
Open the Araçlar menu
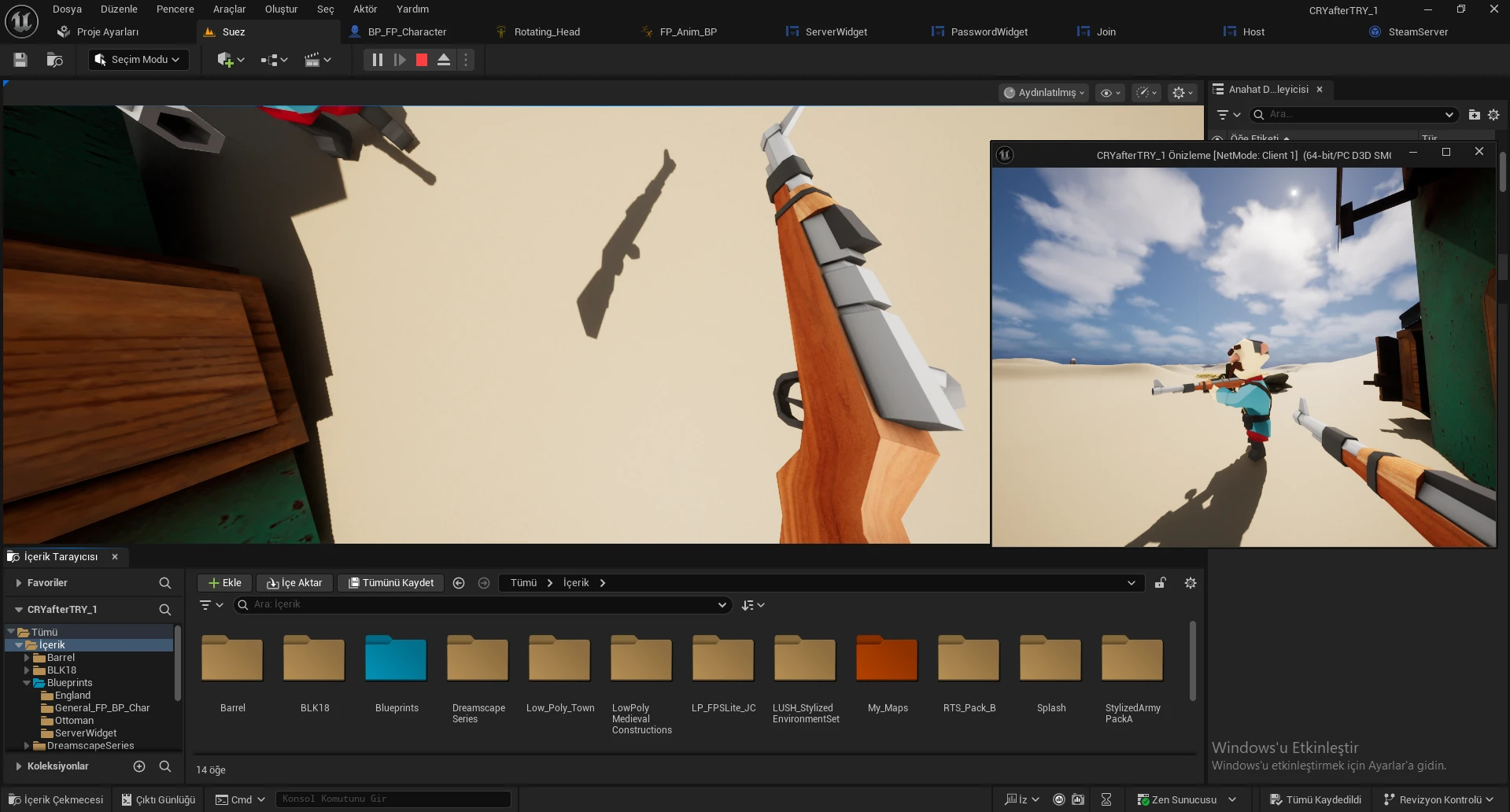point(229,9)
